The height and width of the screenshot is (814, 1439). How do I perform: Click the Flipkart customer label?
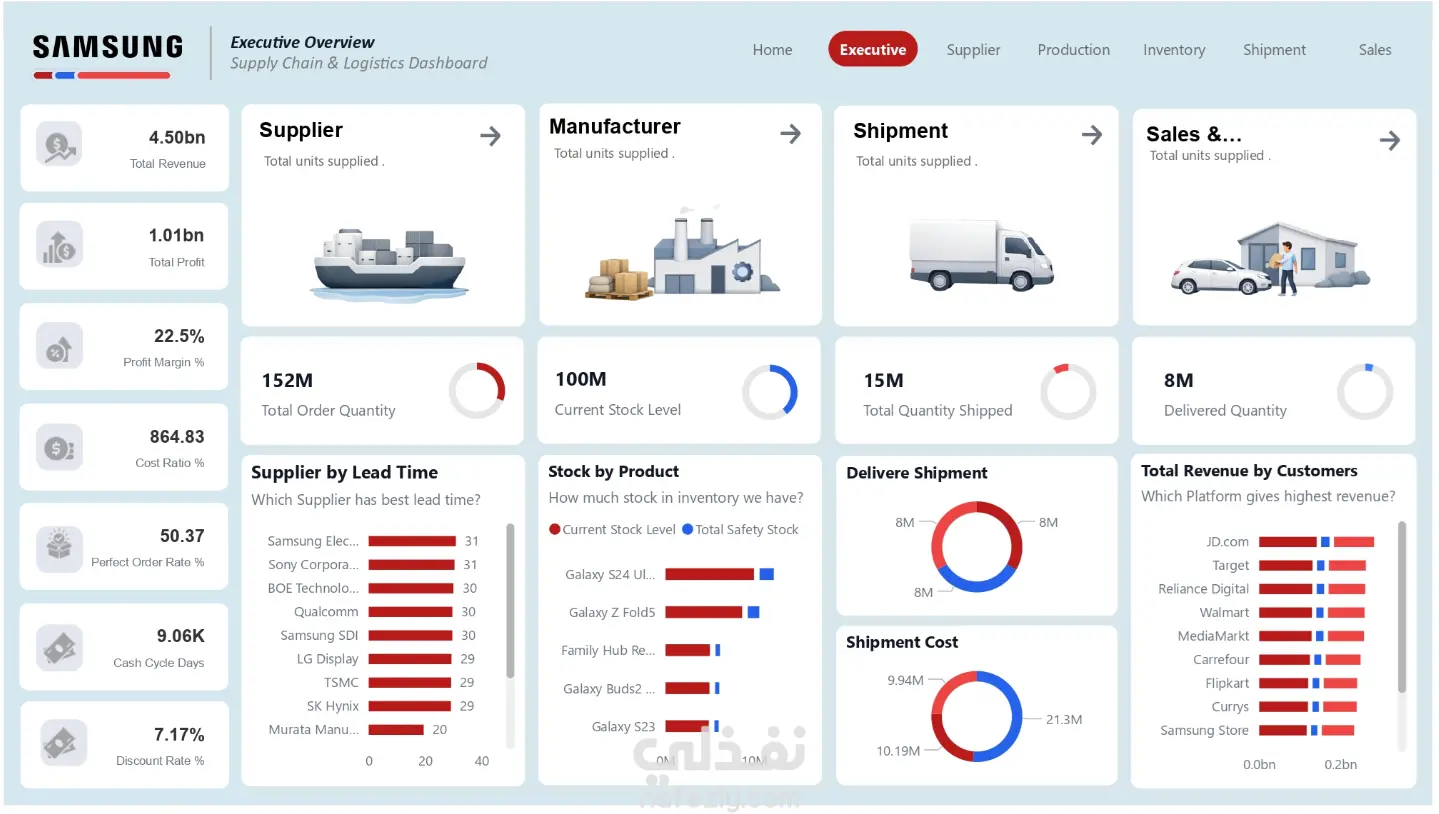click(1227, 684)
